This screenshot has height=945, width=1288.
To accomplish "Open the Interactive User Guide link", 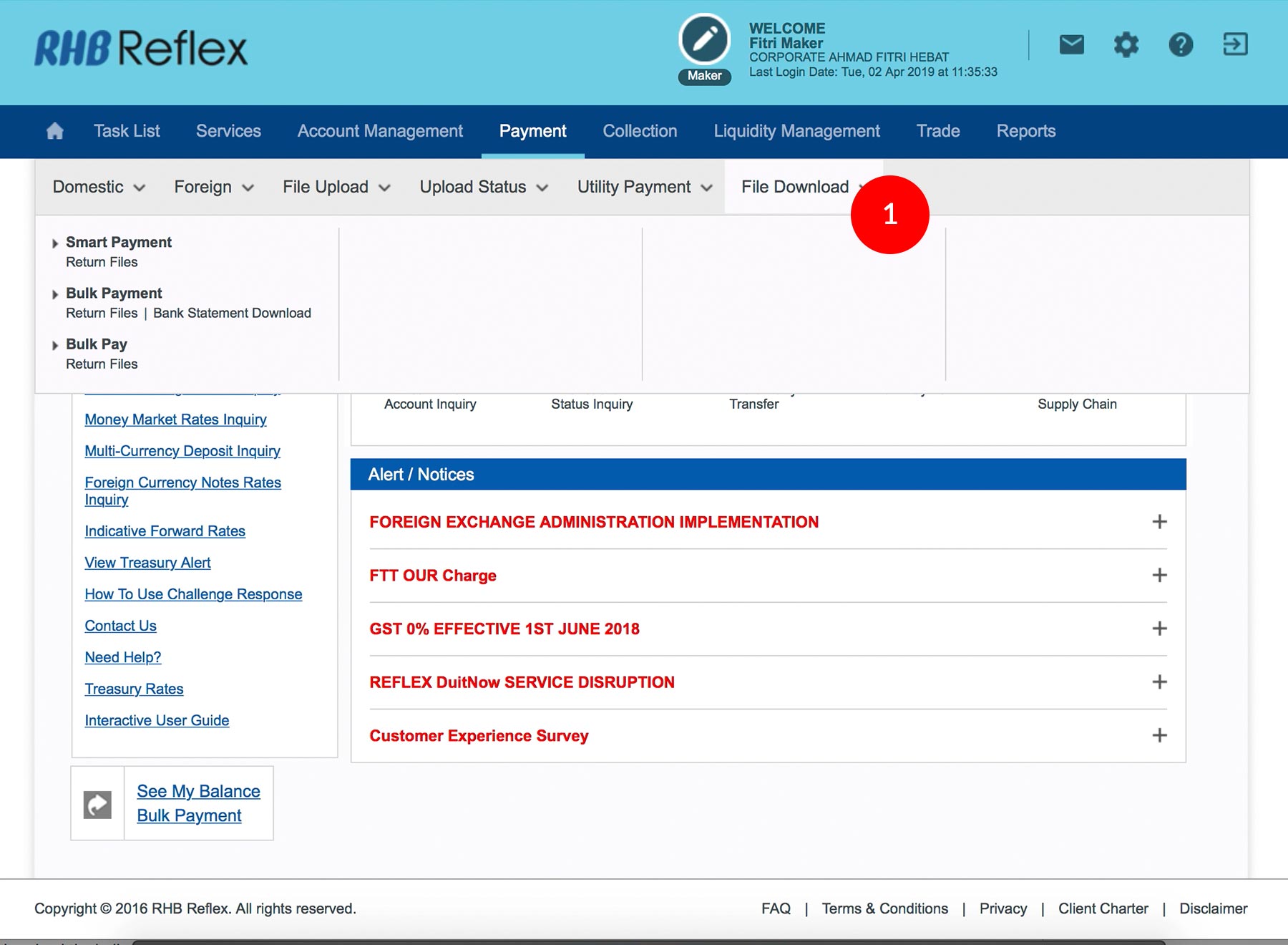I will tap(157, 720).
